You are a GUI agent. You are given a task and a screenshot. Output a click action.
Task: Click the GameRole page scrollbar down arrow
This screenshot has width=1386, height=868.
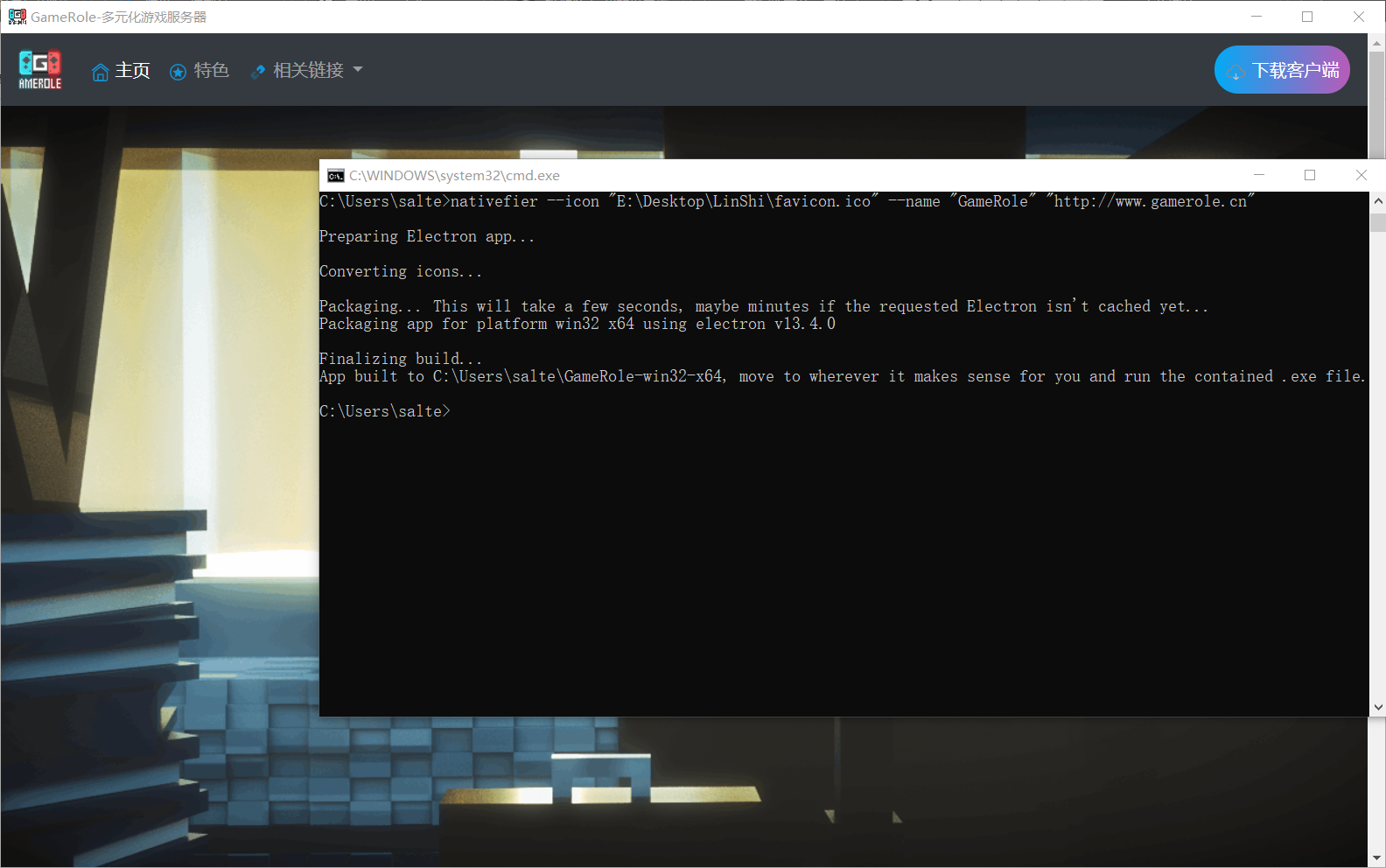1377,858
